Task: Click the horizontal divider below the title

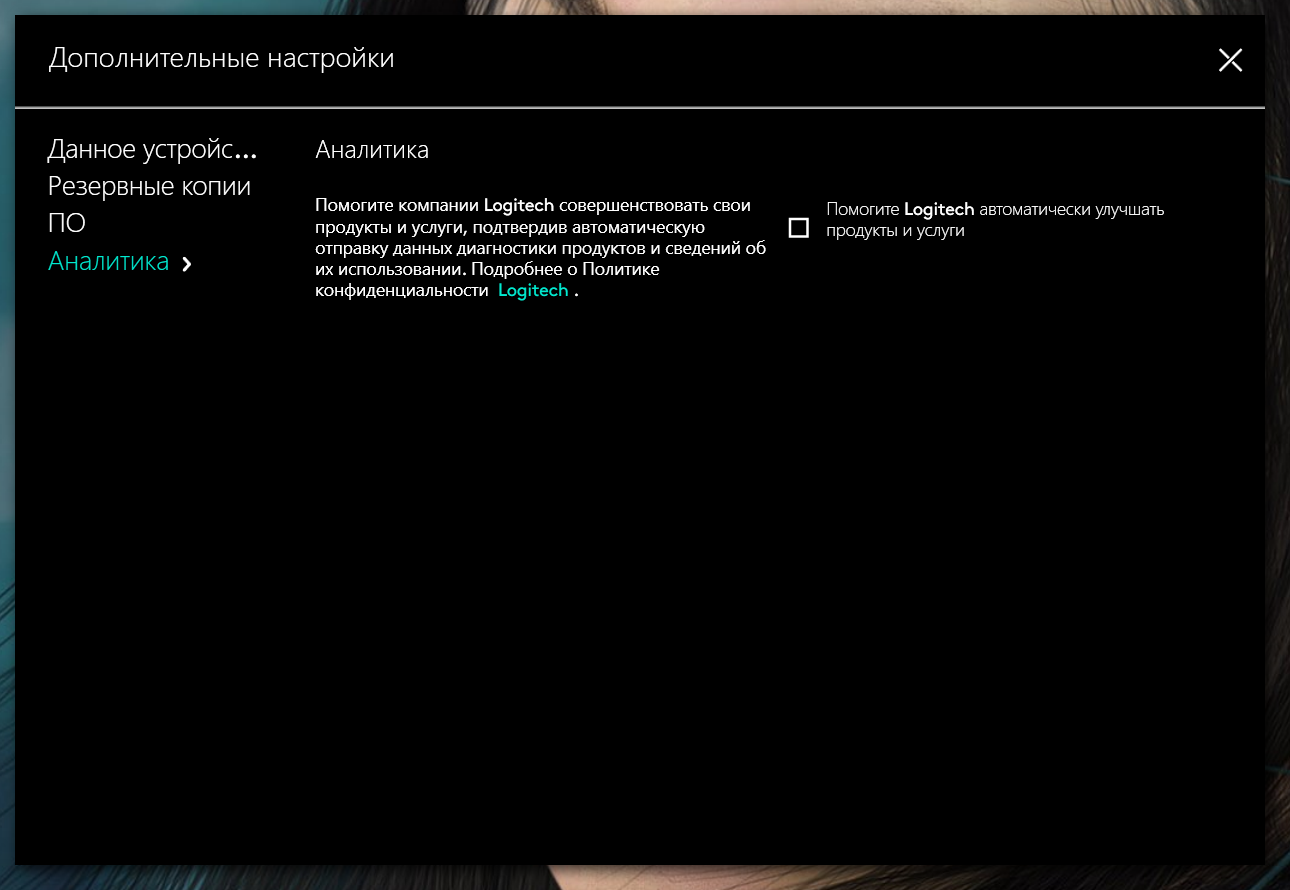Action: [x=640, y=106]
